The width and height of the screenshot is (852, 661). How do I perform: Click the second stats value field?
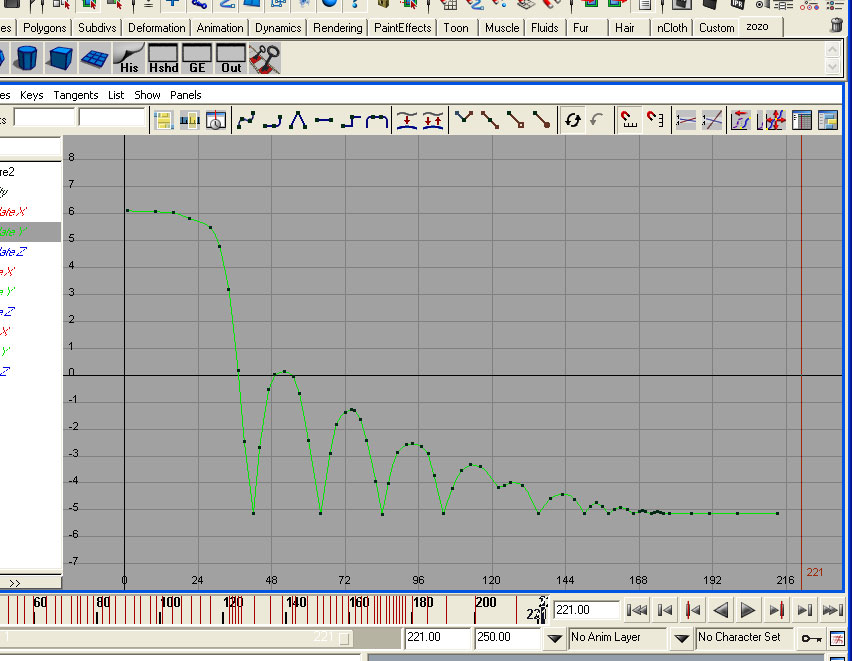112,117
